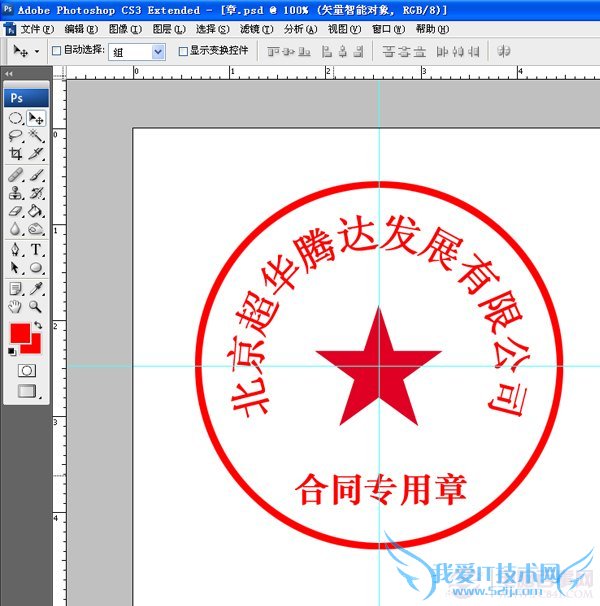
Task: Click the Auto-Align Layers button
Action: point(503,51)
